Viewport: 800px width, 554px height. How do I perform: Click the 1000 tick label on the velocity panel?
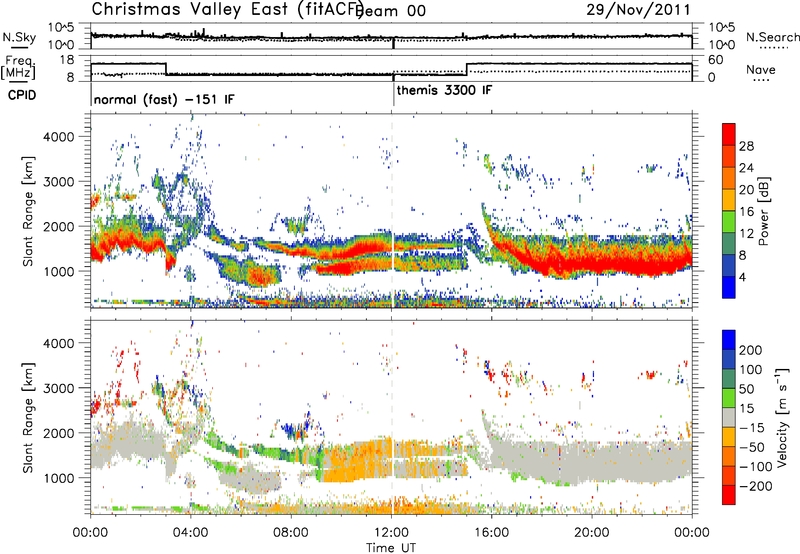tap(58, 478)
